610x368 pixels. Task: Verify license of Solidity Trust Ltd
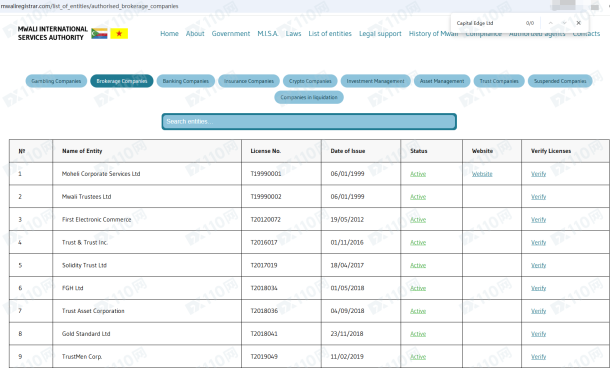[538, 265]
